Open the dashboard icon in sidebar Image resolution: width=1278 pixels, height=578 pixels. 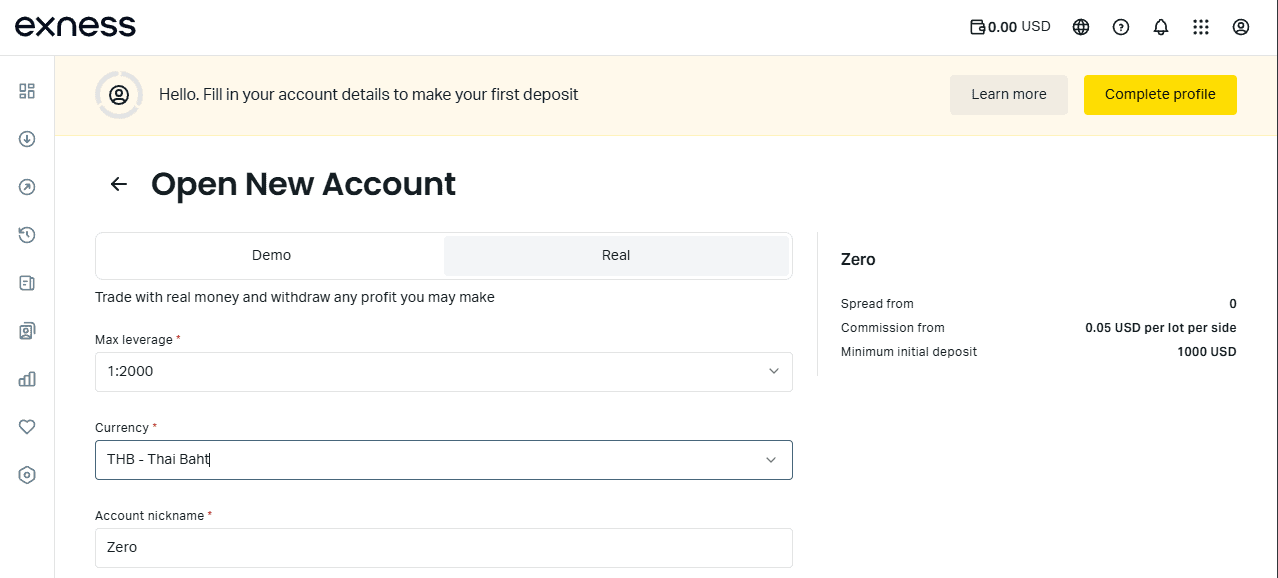[x=27, y=91]
